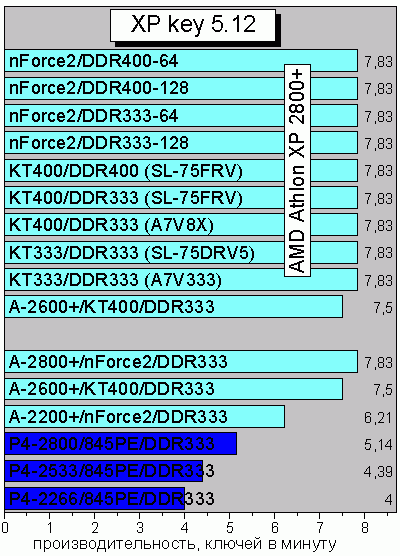Click the 6,21 value label
The height and width of the screenshot is (556, 400).
click(x=378, y=418)
